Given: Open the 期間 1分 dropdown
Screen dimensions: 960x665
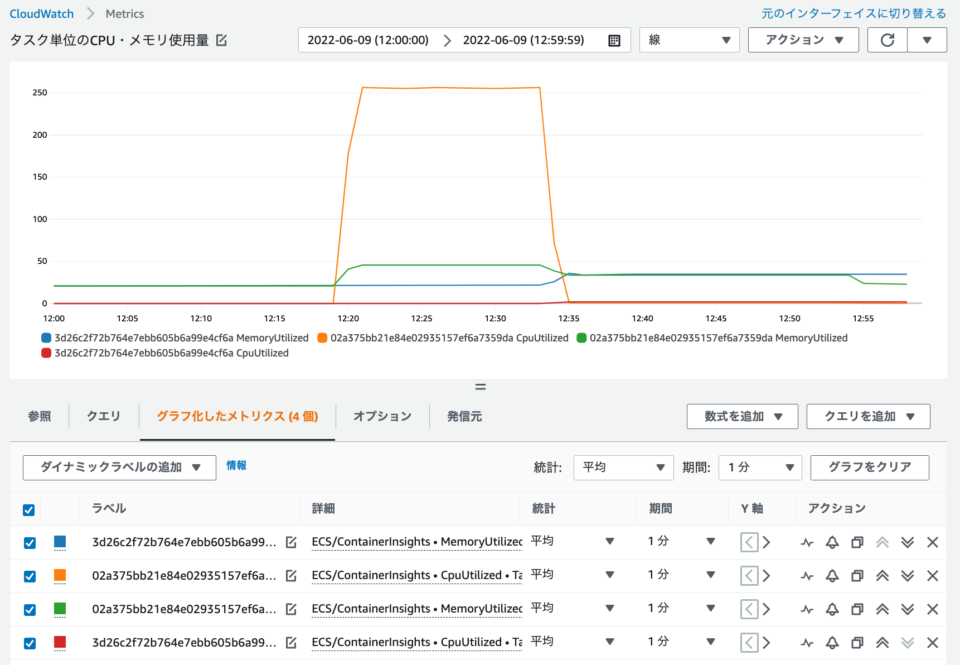Looking at the screenshot, I should click(760, 467).
